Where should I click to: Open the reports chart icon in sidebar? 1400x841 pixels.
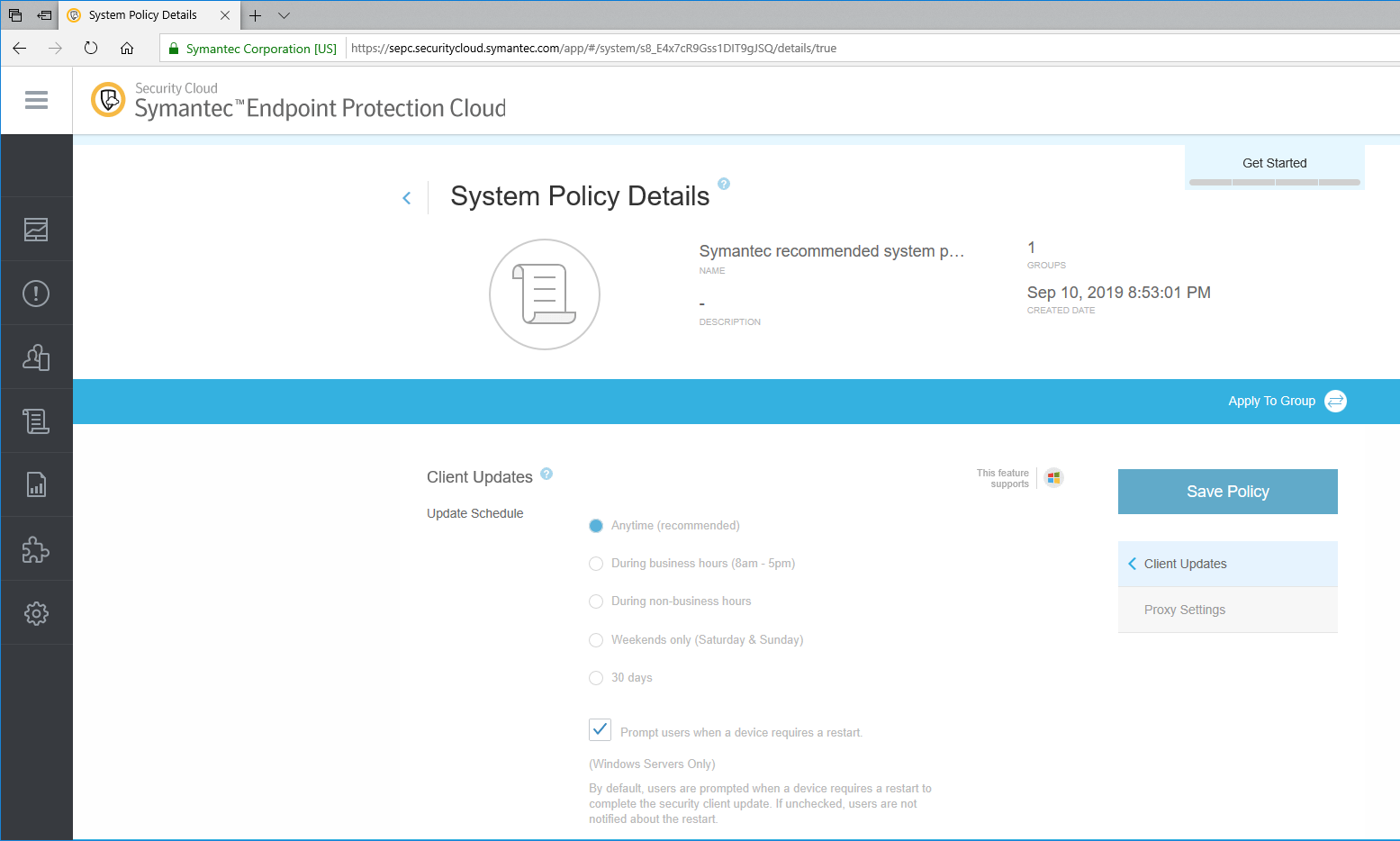[x=36, y=485]
